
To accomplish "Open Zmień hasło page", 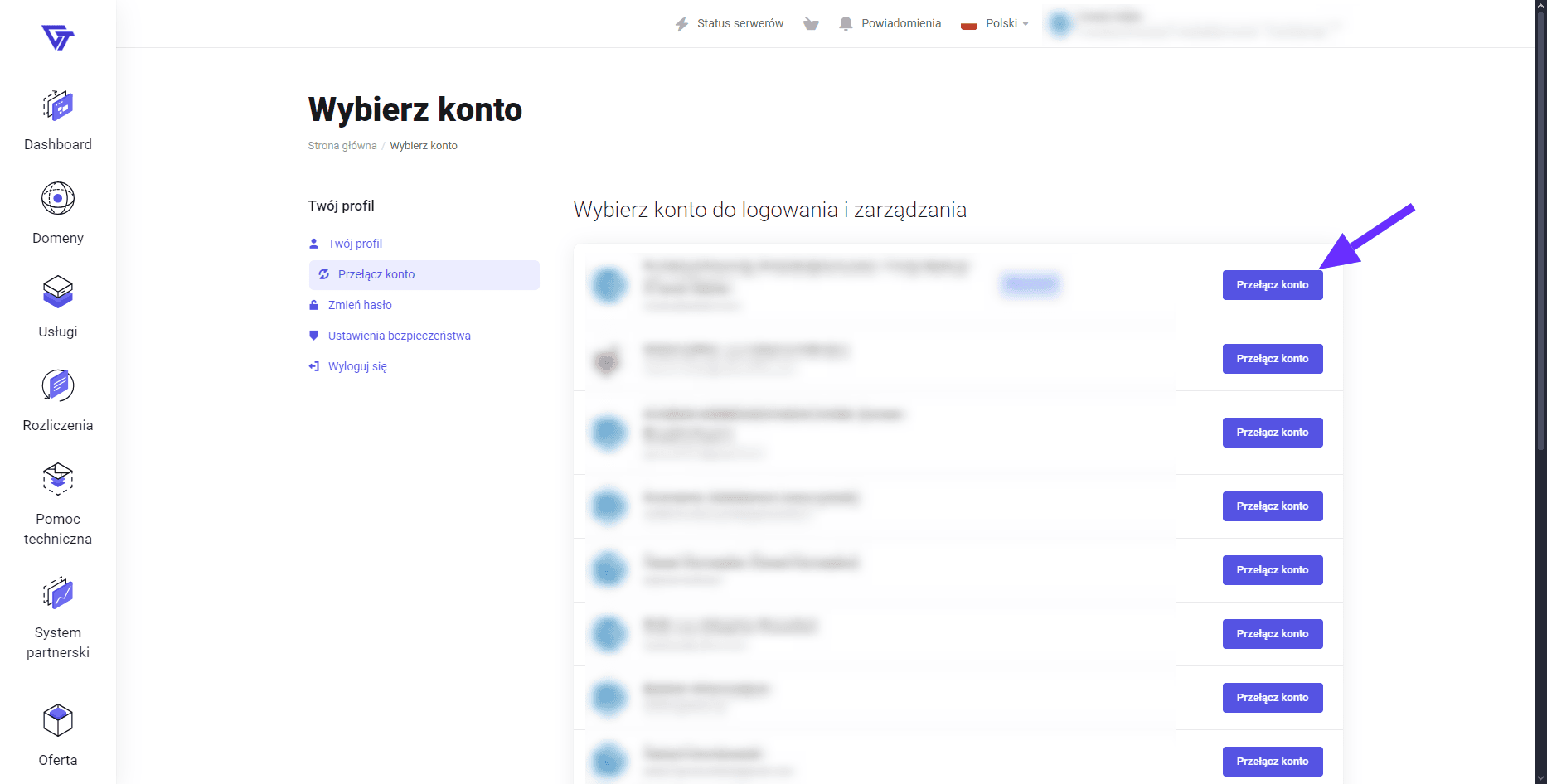I will pyautogui.click(x=360, y=305).
